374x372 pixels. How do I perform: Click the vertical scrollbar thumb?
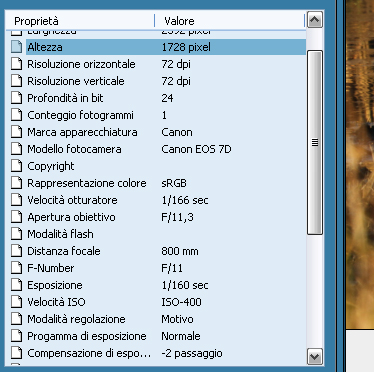pos(315,143)
